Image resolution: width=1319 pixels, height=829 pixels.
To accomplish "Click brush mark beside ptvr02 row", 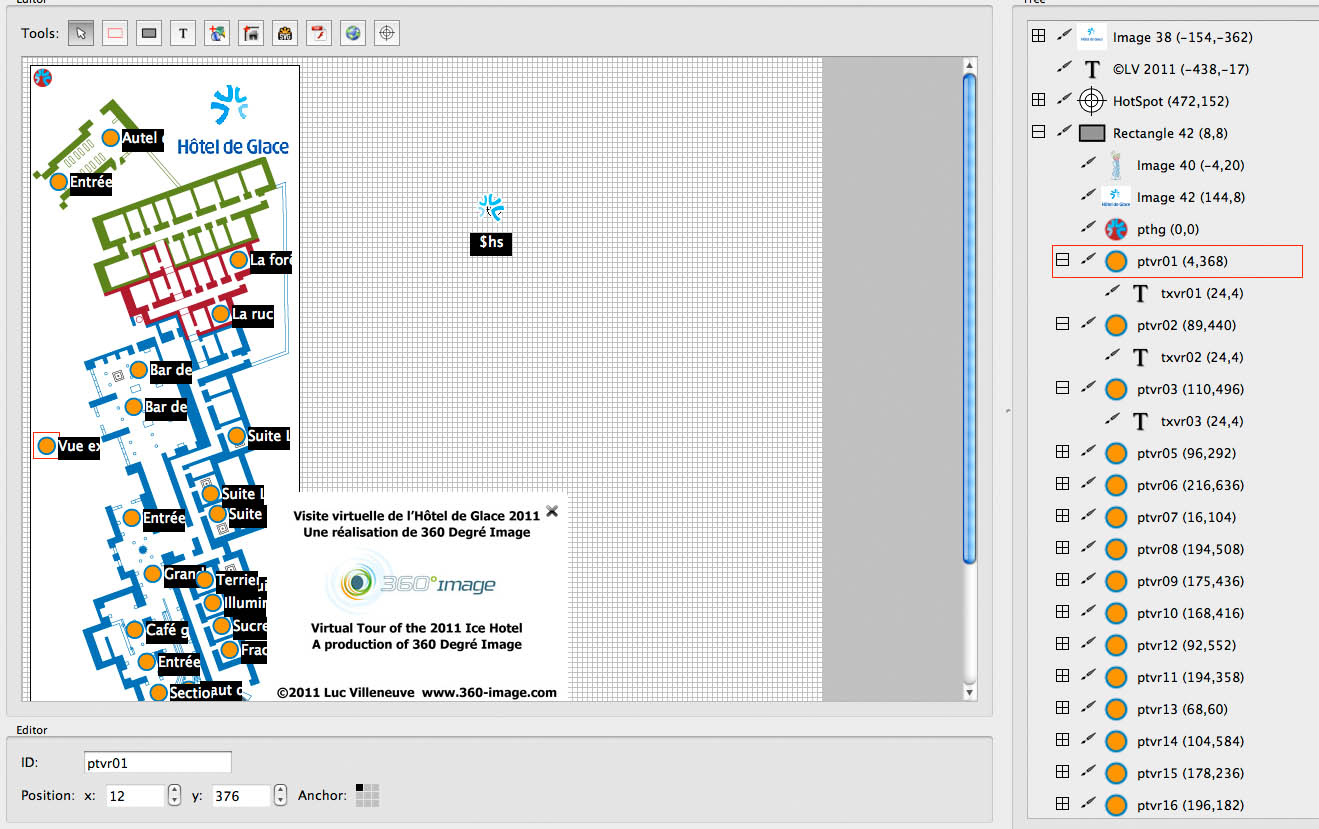I will [1089, 323].
